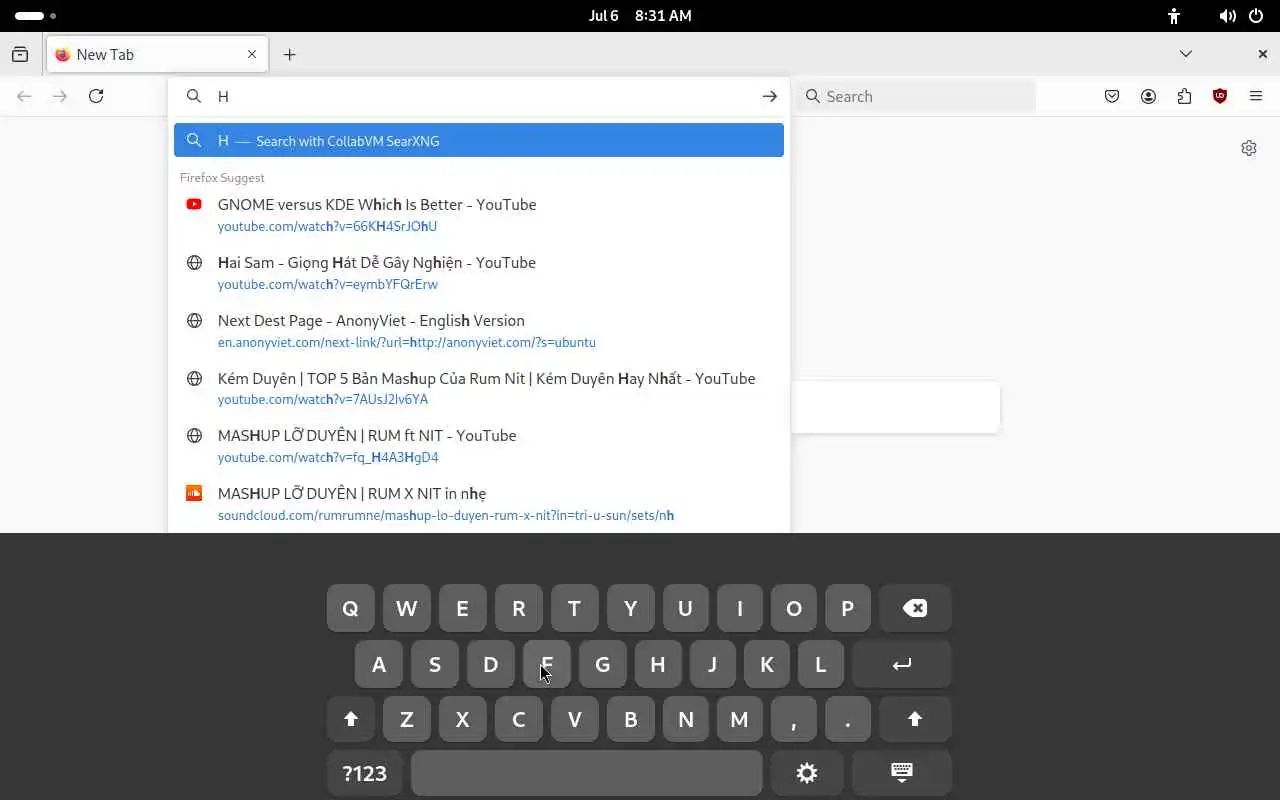Screen dimensions: 1280x800
Task: Open the Pocket save icon
Action: 1112,96
